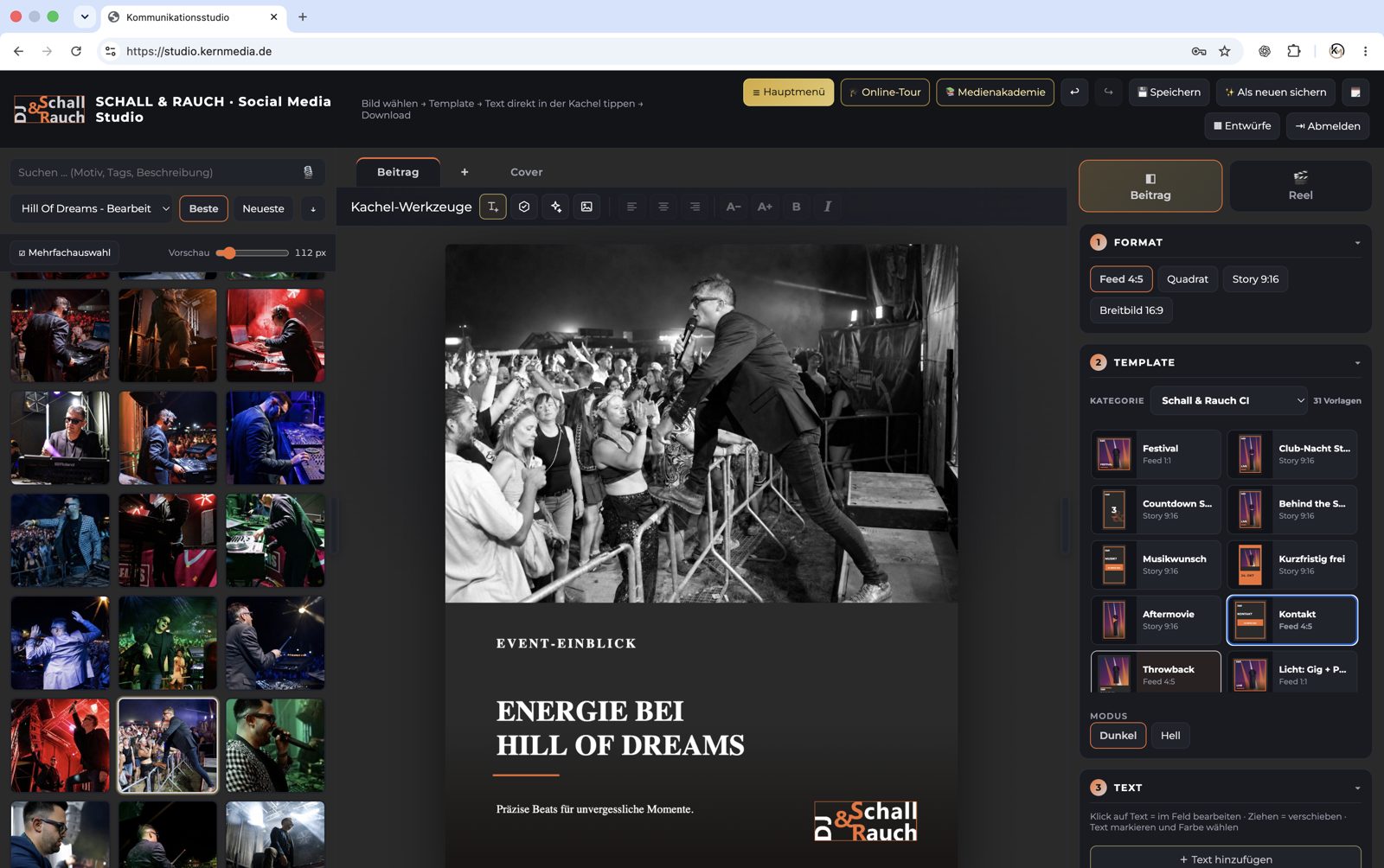Select the Reel mode panel tab
This screenshot has height=868, width=1384.
[1300, 186]
